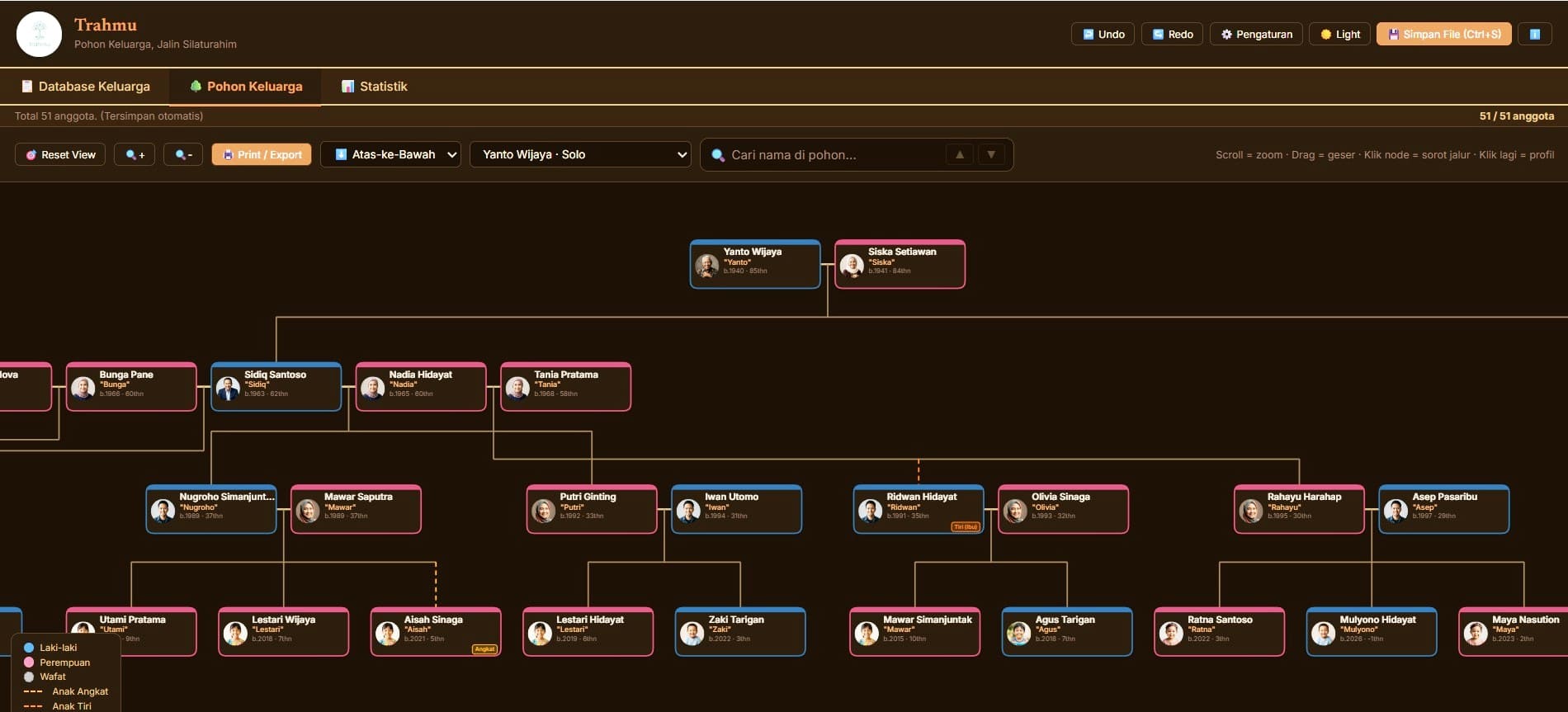1568x712 pixels.
Task: Click Tania Pratama avatar
Action: coord(517,388)
